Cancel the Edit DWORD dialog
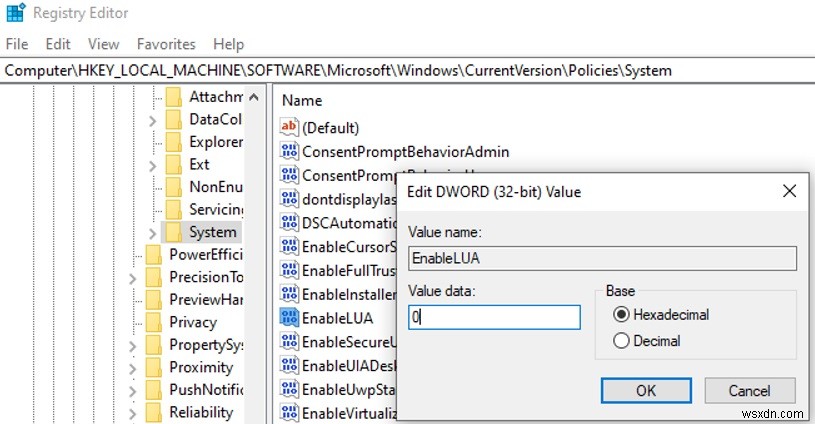 [x=749, y=390]
